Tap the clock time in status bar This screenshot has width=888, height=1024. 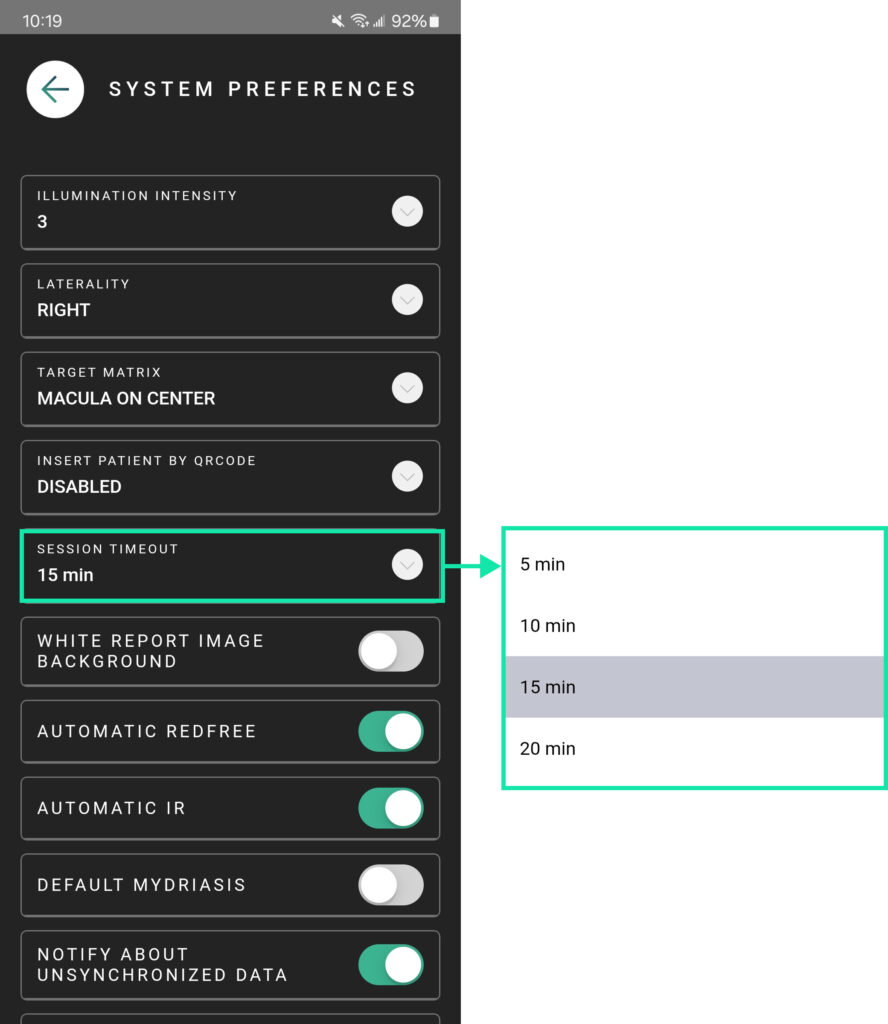(40, 21)
